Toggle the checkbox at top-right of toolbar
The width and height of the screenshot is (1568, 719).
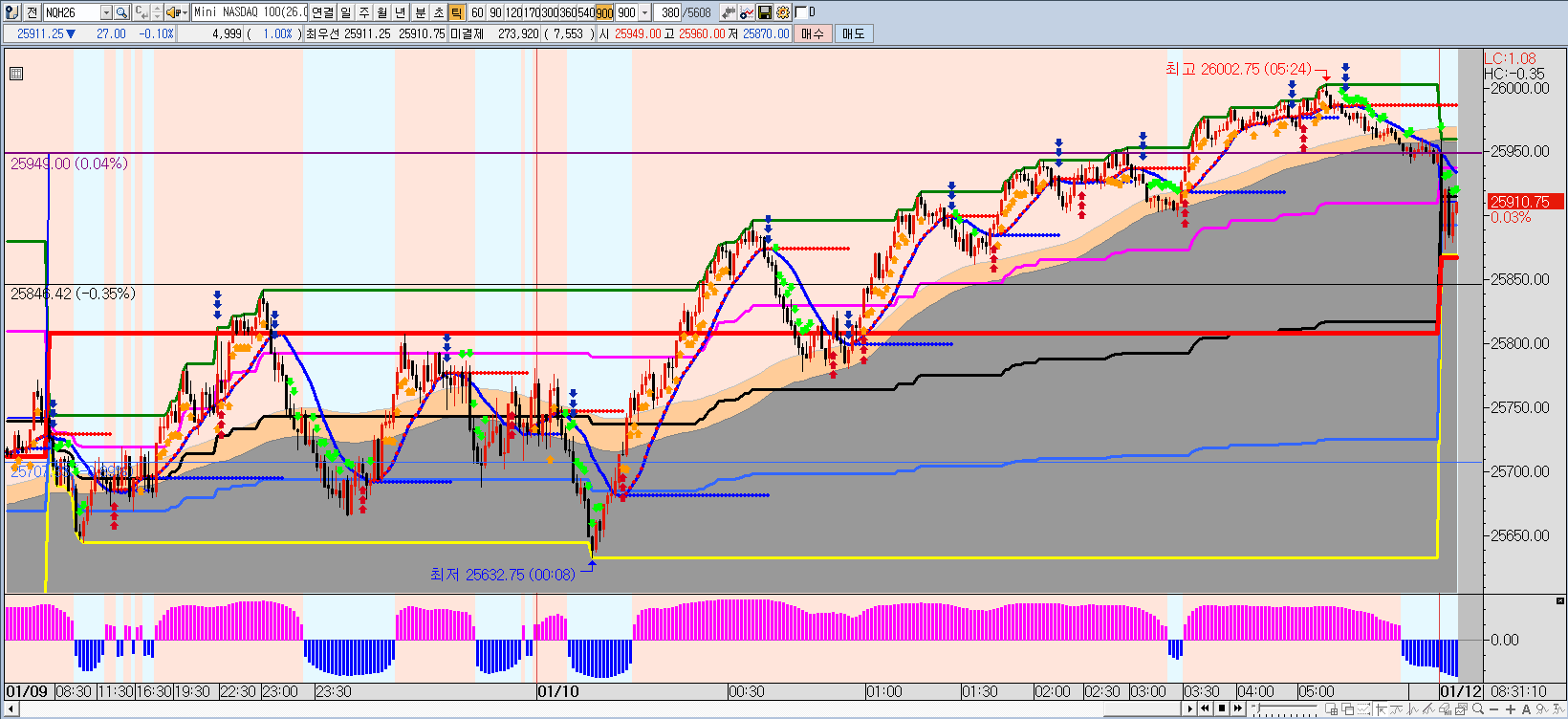tap(801, 12)
